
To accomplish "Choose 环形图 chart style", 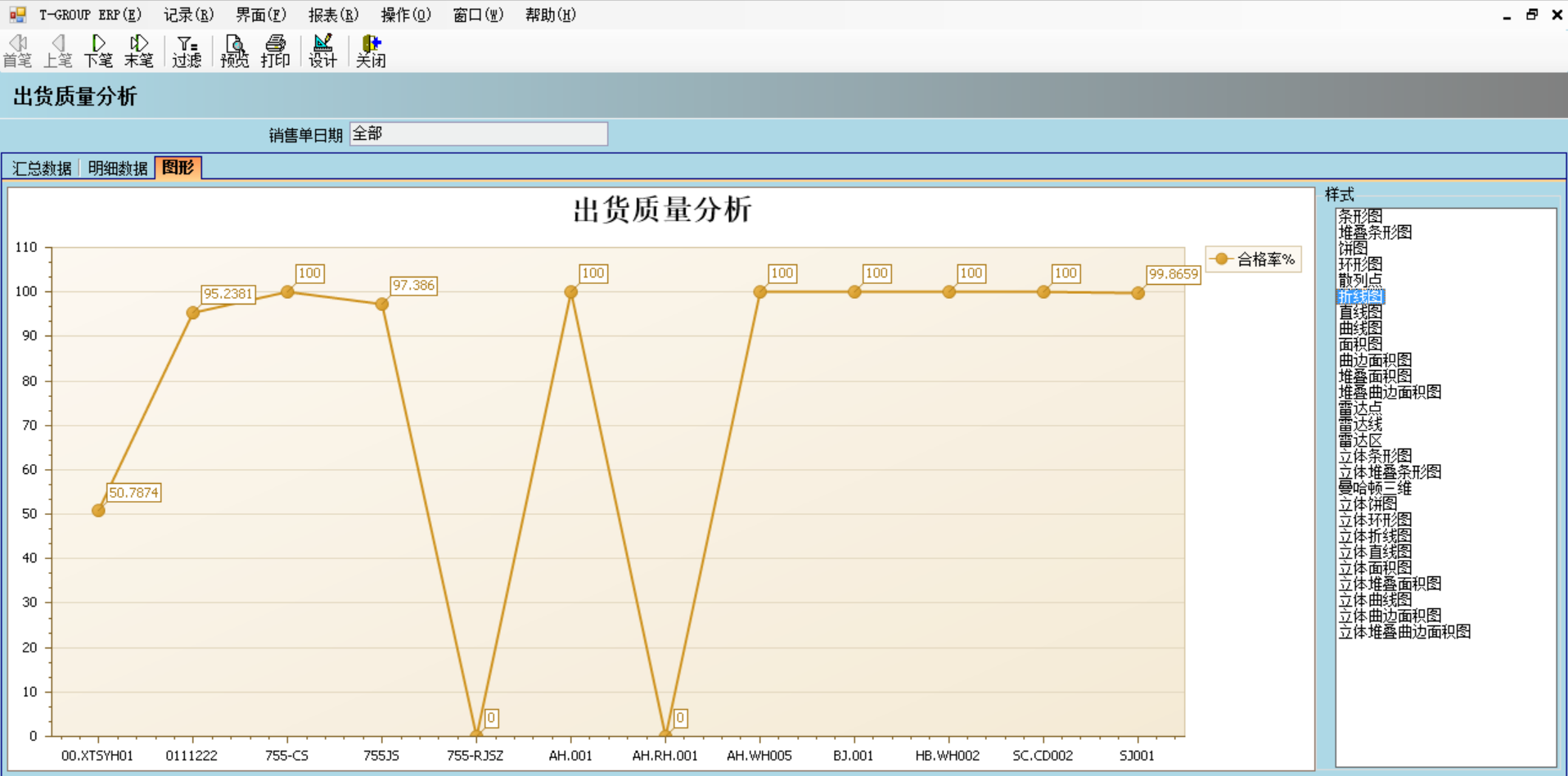I will coord(1360,264).
